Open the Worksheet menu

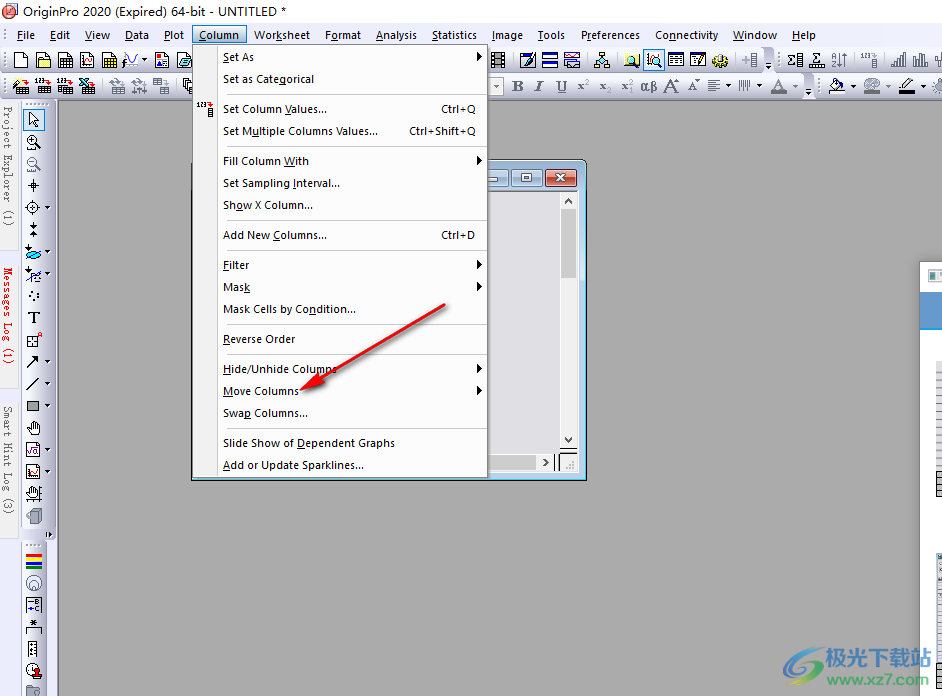click(282, 35)
